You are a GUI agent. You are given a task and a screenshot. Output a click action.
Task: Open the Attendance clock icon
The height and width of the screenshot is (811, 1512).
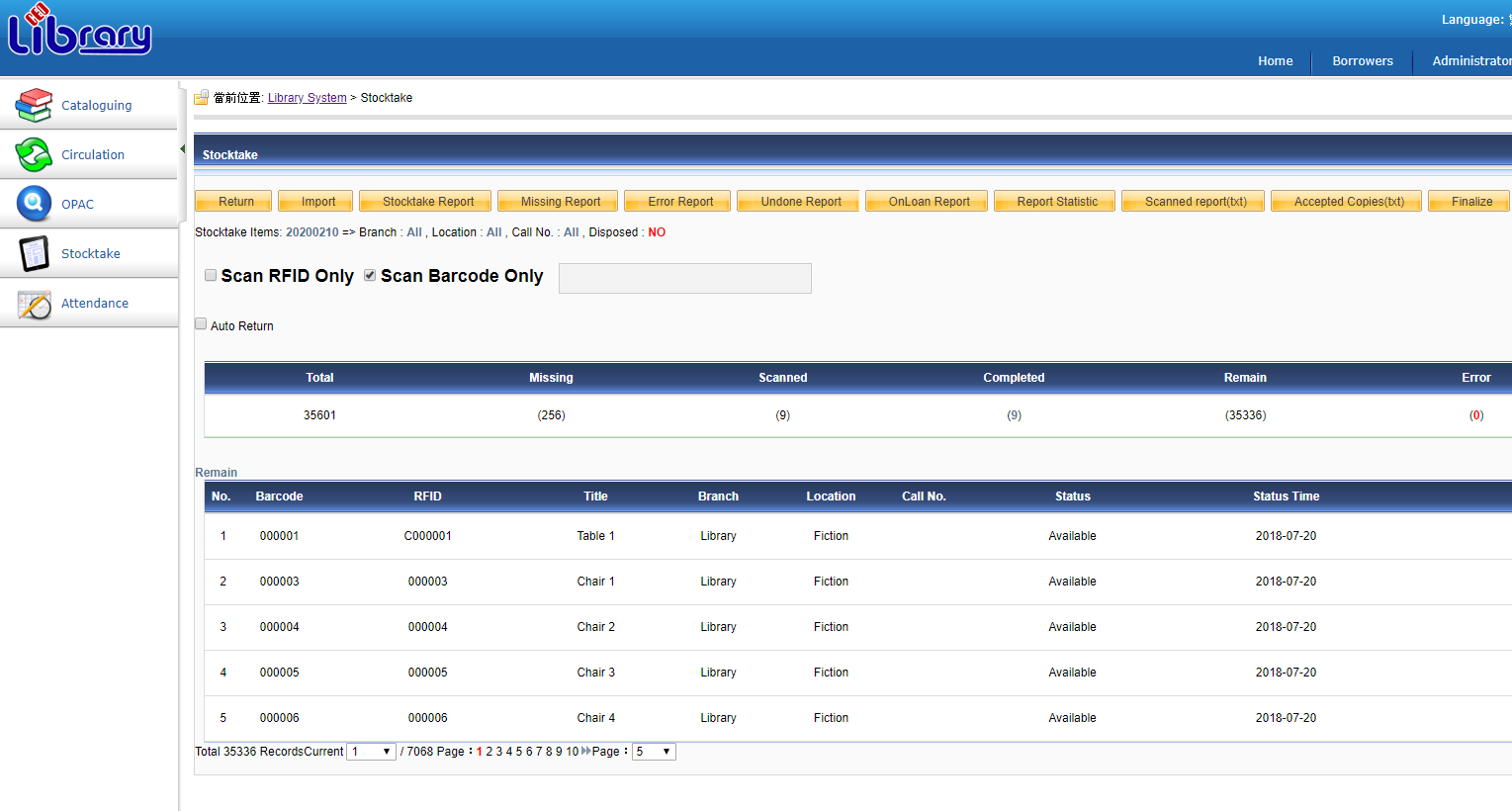[34, 304]
